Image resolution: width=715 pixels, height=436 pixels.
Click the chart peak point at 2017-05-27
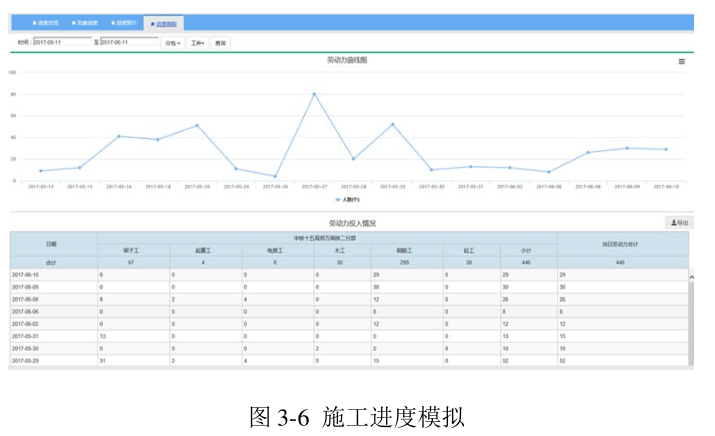coord(314,94)
